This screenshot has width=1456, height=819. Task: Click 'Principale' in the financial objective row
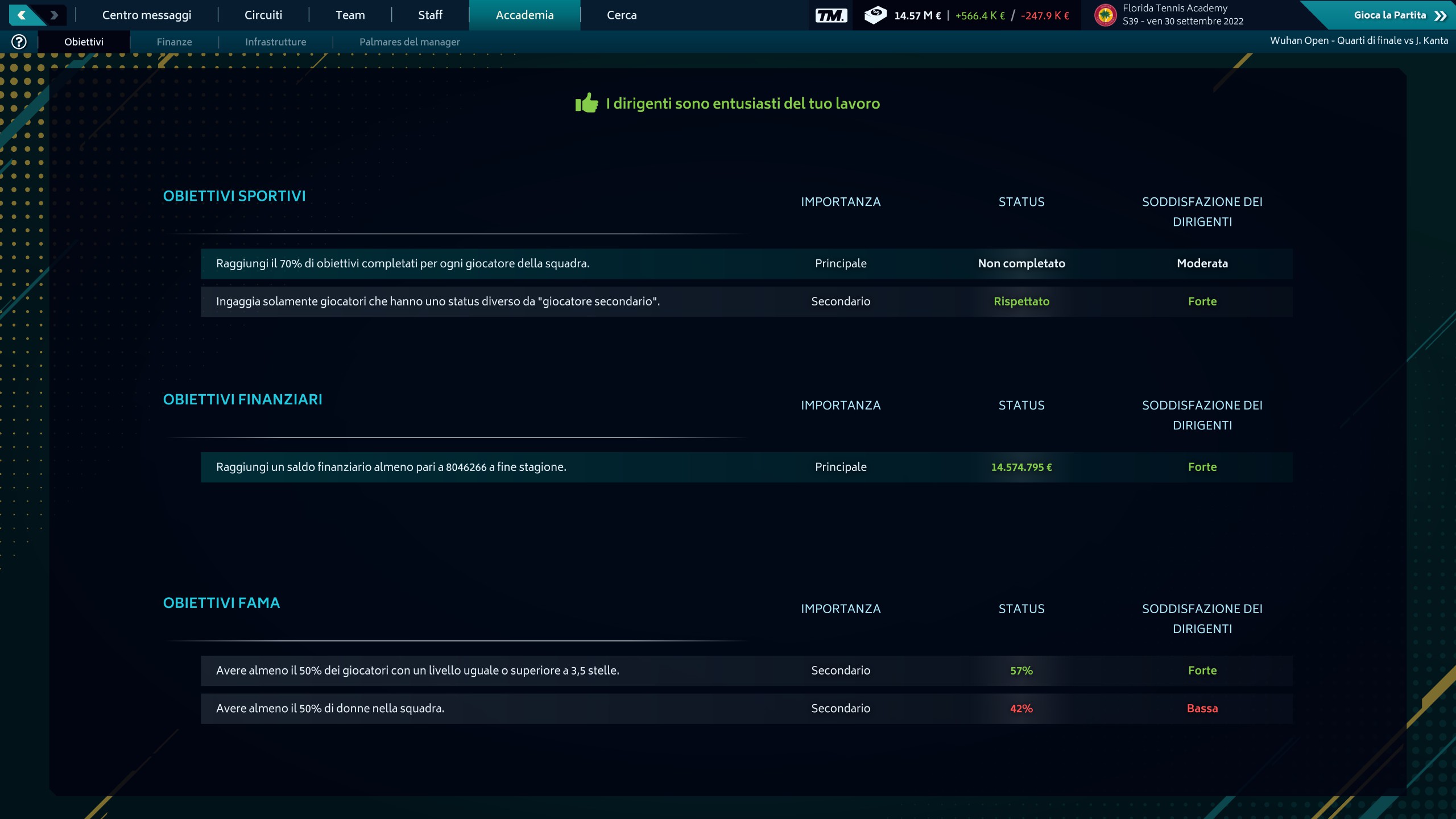pos(841,467)
